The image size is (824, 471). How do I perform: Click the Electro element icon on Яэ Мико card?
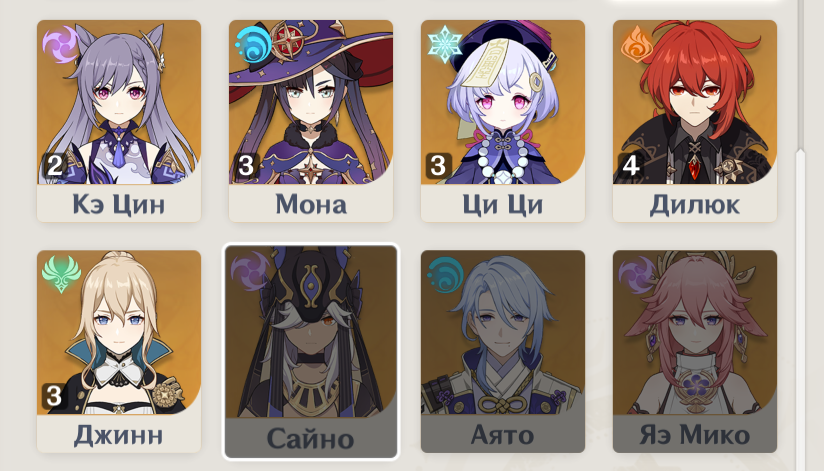pos(636,274)
